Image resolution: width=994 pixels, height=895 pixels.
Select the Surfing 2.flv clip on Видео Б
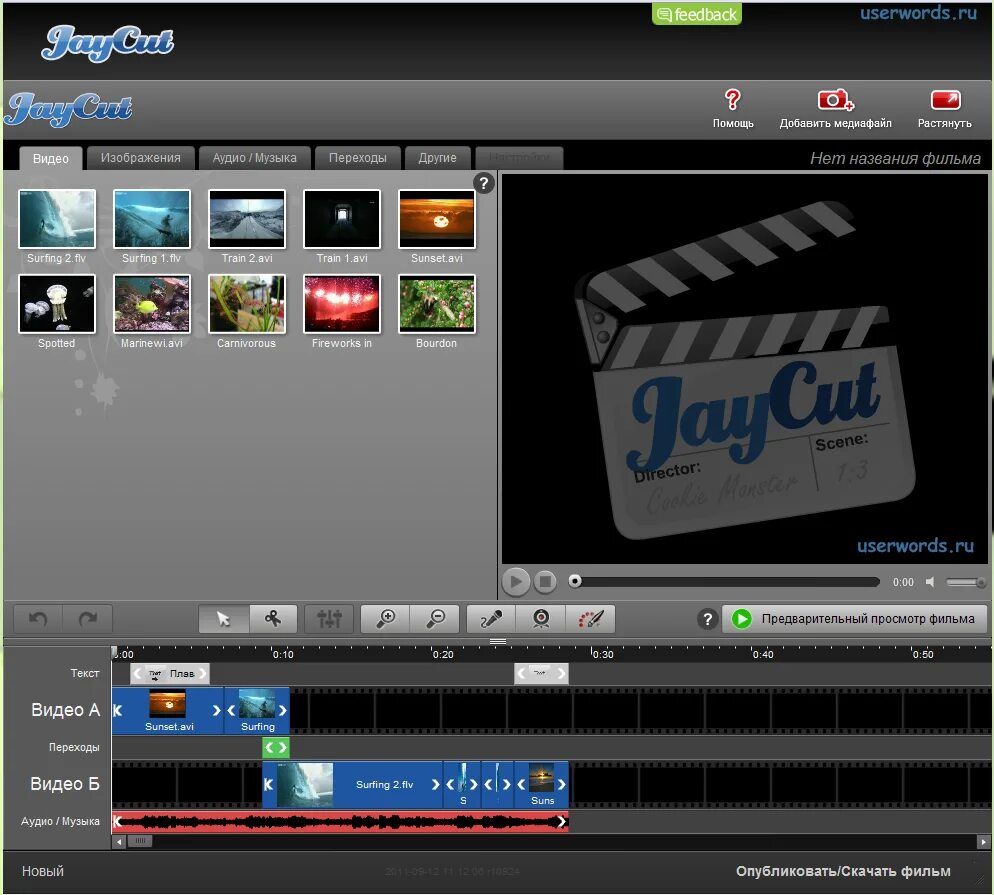(x=352, y=785)
